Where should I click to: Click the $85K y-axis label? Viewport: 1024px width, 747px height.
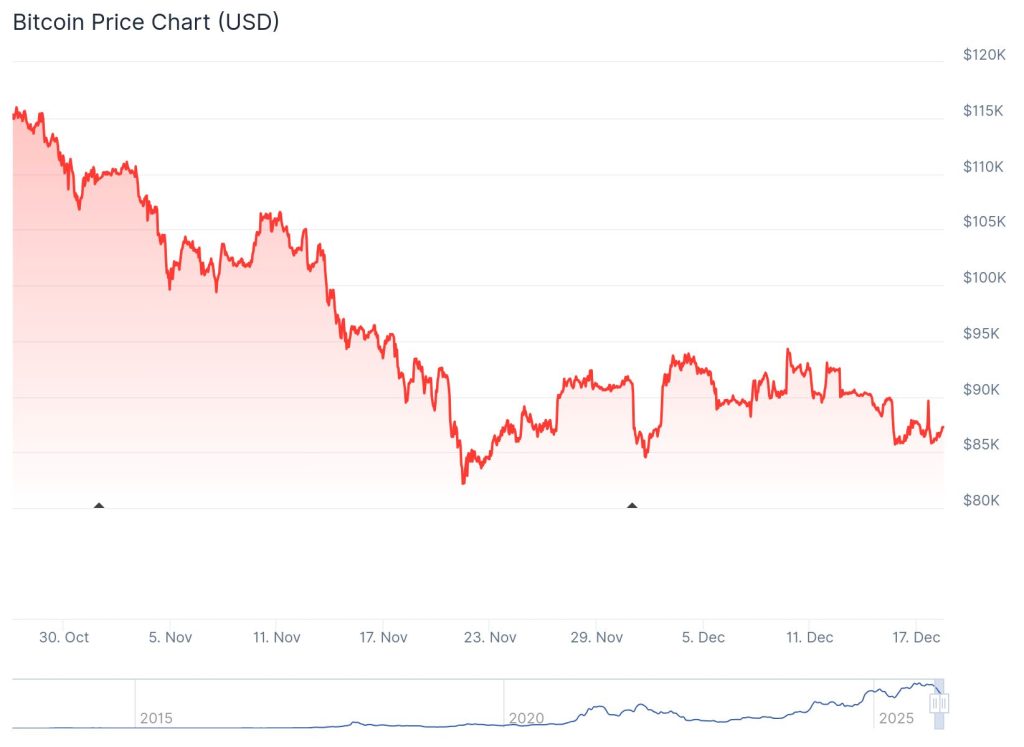[981, 444]
